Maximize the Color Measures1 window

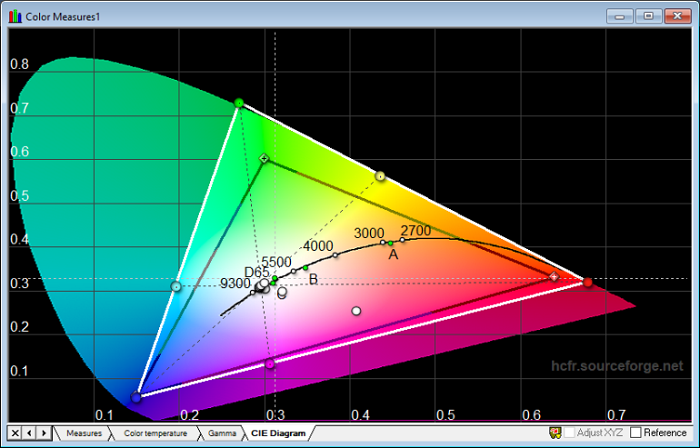(x=648, y=15)
